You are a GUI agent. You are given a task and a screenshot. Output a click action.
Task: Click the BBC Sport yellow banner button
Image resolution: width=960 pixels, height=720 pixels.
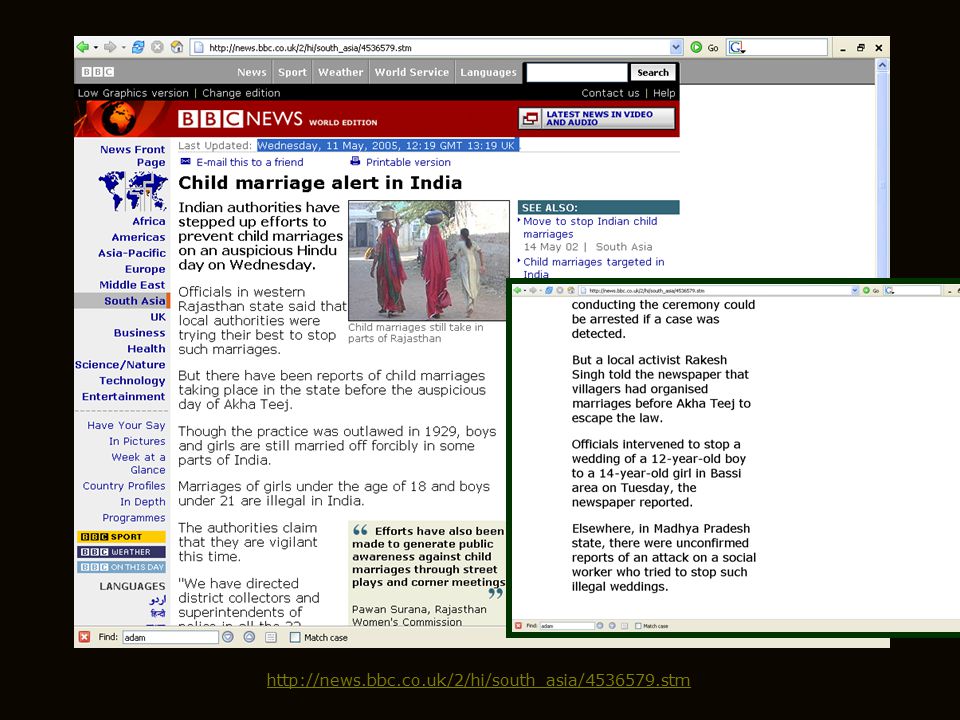pyautogui.click(x=121, y=536)
